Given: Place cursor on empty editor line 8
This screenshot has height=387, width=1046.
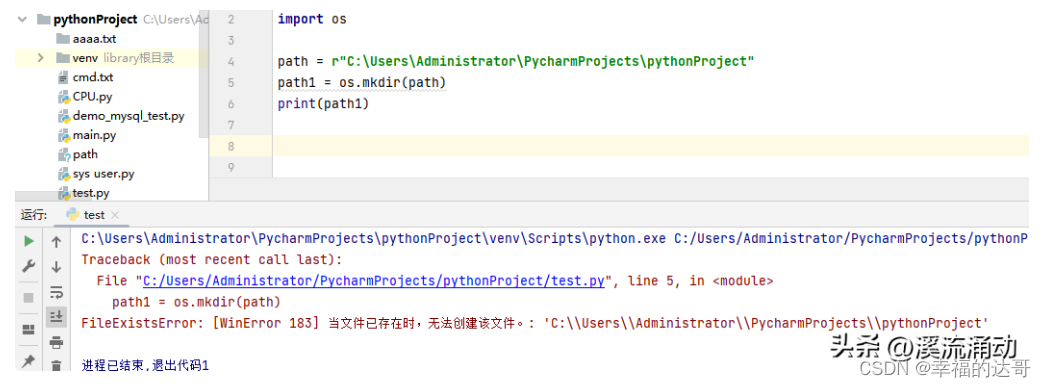Looking at the screenshot, I should pos(650,146).
